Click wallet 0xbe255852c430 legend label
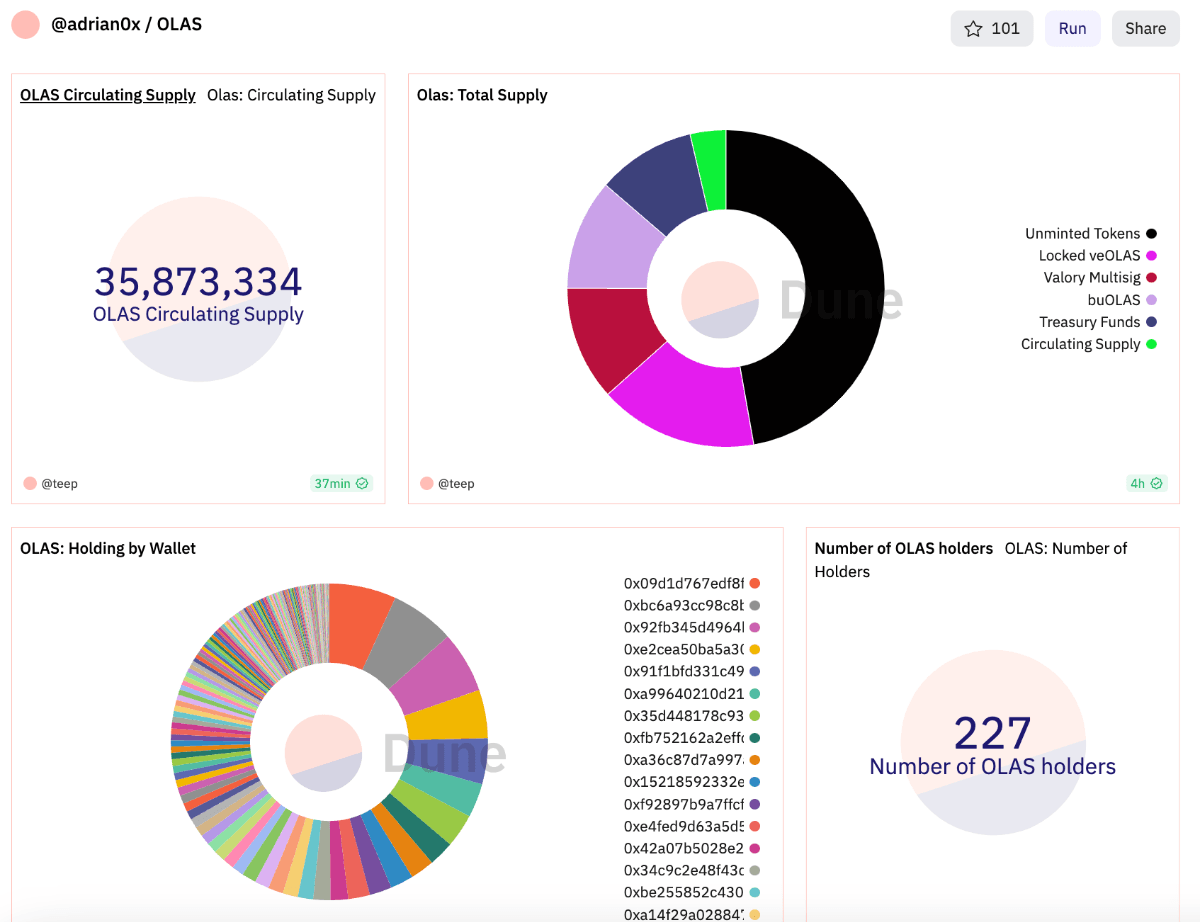 684,892
